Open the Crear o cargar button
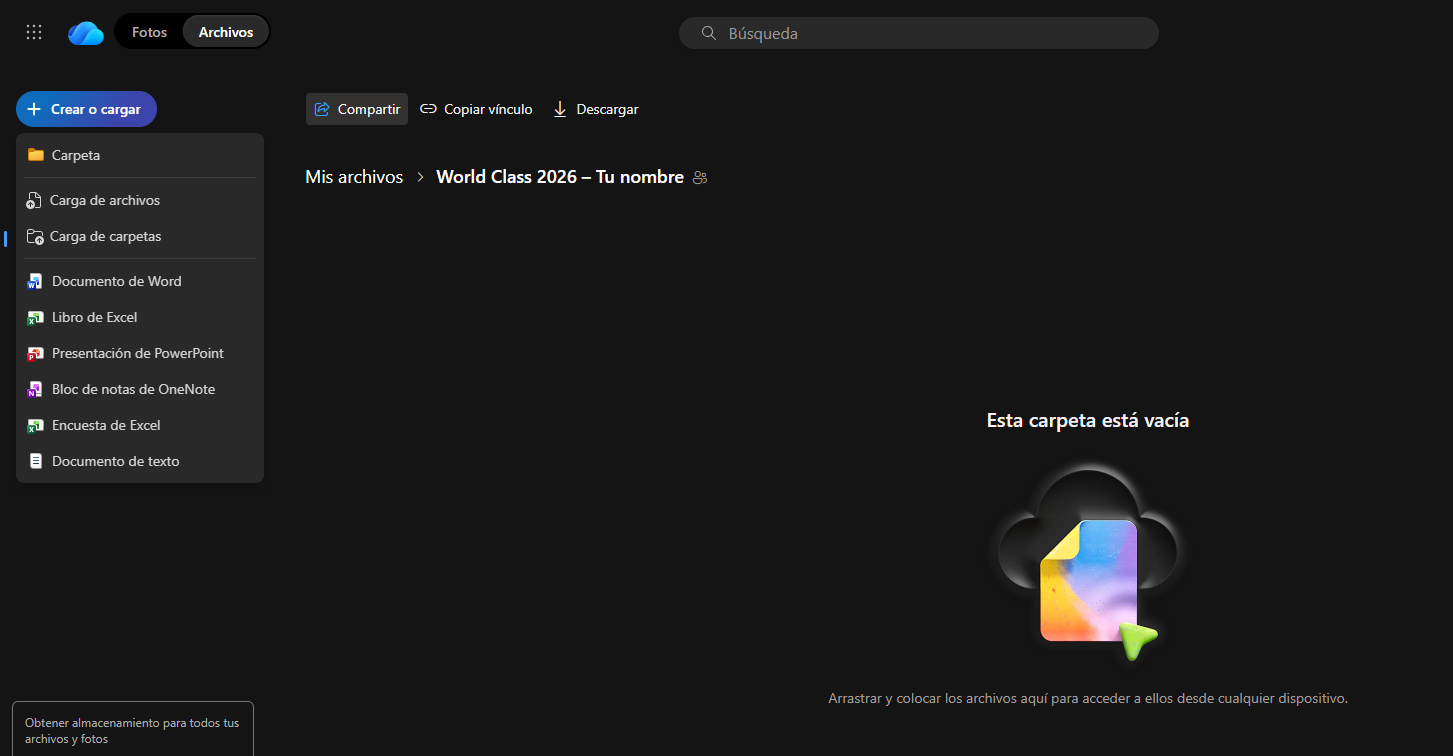Screen dimensions: 1453x756 point(86,108)
